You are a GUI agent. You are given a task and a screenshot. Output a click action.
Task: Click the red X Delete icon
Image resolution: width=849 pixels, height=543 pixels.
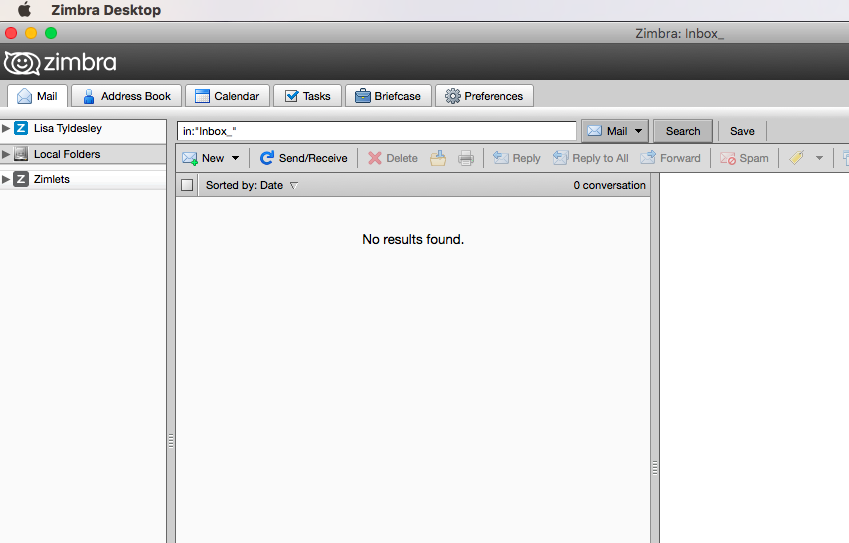375,158
